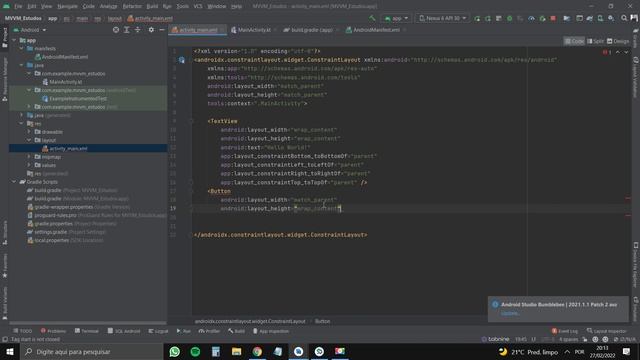The height and width of the screenshot is (360, 640).
Task: Click the gutter icon on line 2
Action: 182,60
